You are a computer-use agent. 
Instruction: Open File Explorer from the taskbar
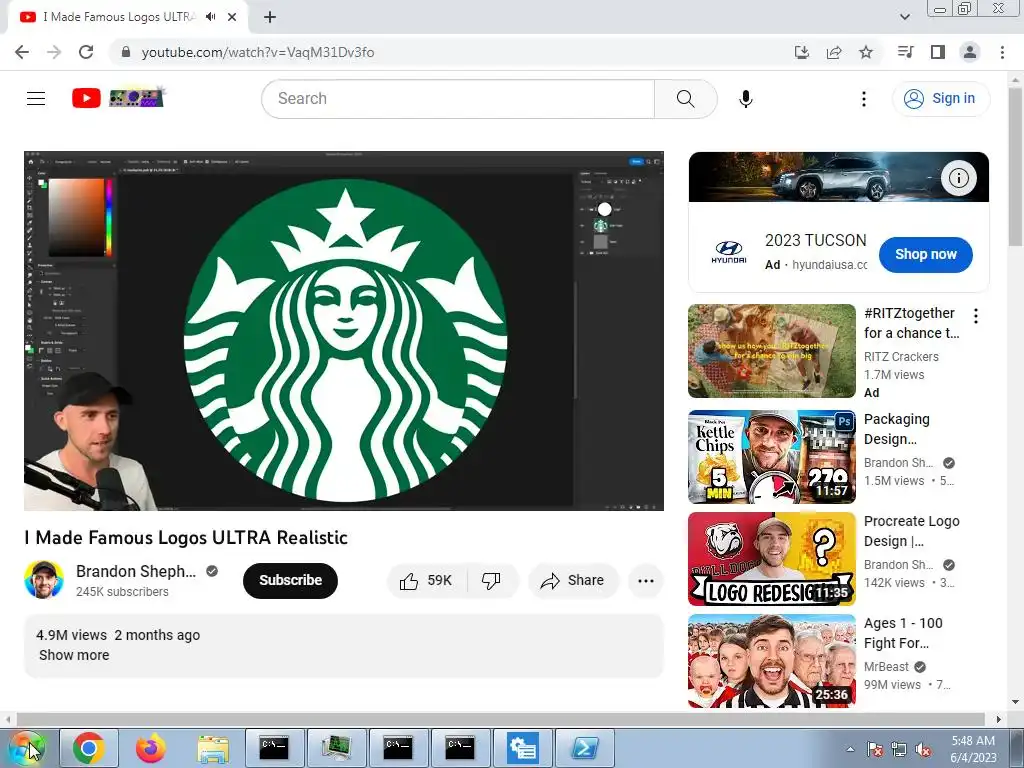click(x=213, y=748)
